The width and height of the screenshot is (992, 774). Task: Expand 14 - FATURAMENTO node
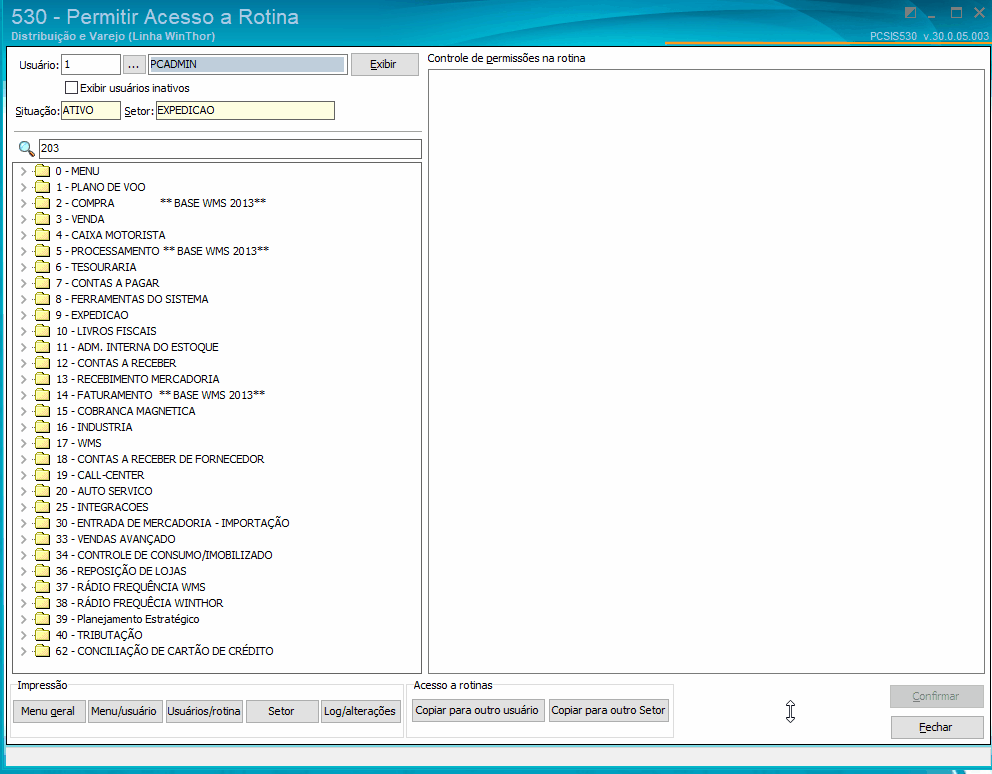[23, 395]
